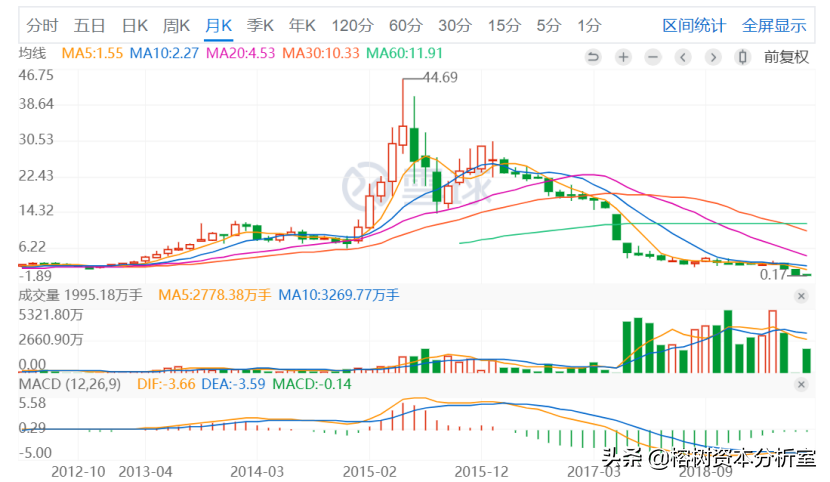Toggle the candlestick style icon
This screenshot has height=482, width=830.
743,57
